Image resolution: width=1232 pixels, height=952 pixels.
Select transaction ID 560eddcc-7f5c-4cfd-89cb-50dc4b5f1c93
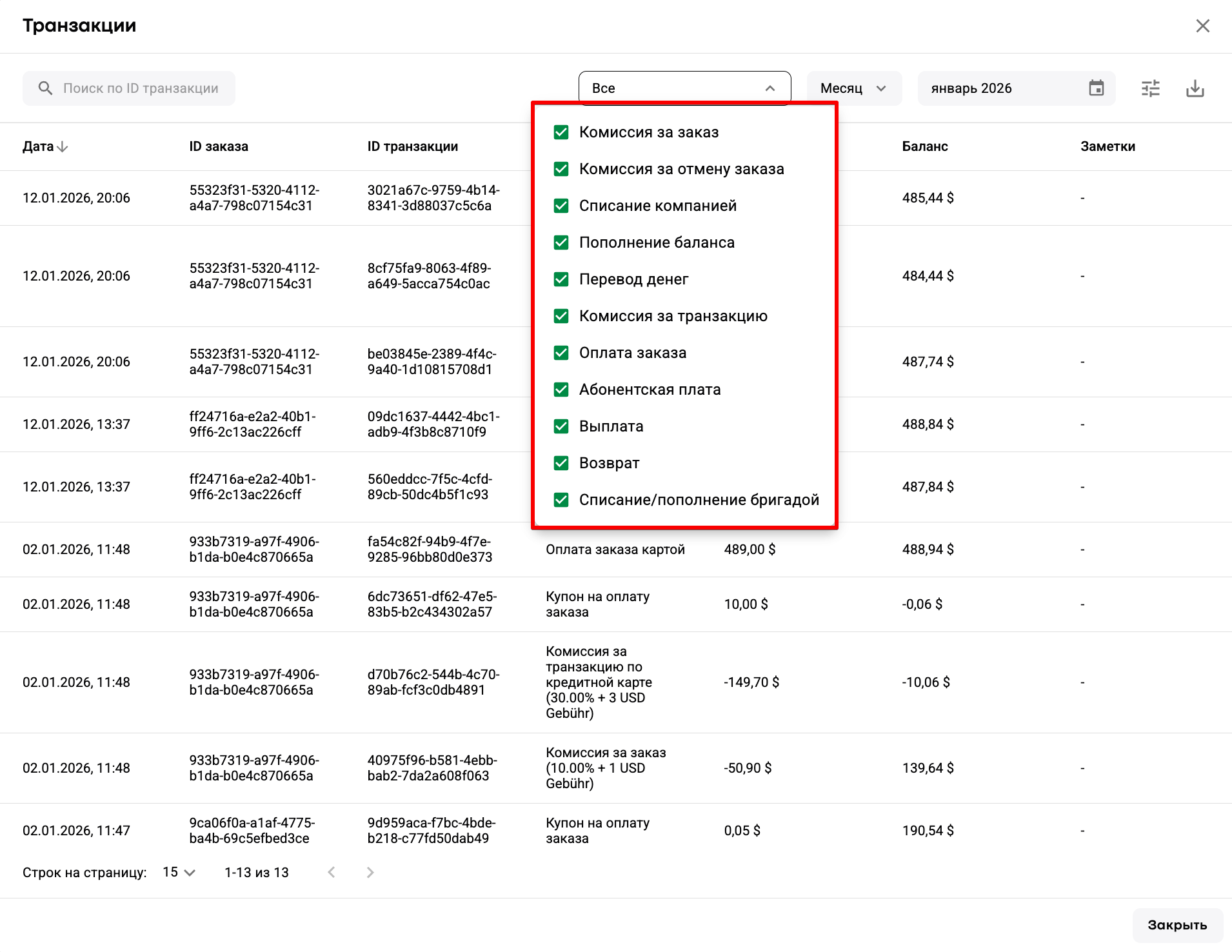(x=430, y=487)
